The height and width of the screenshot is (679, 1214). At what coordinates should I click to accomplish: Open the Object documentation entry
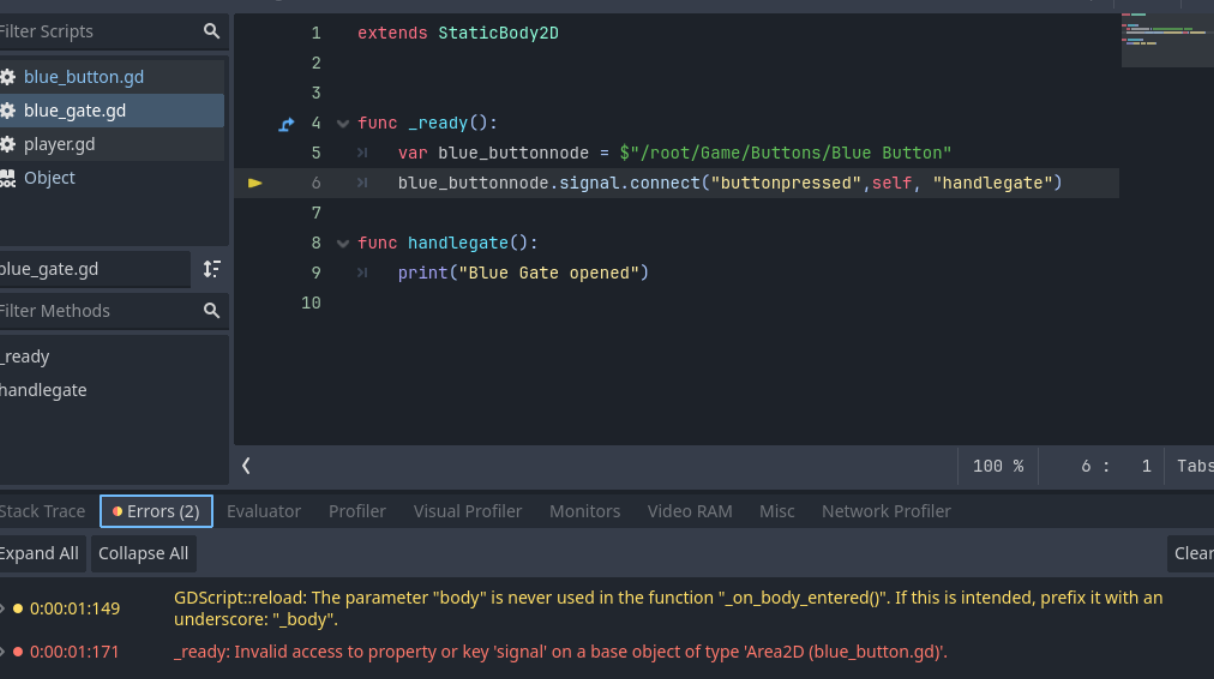[49, 178]
